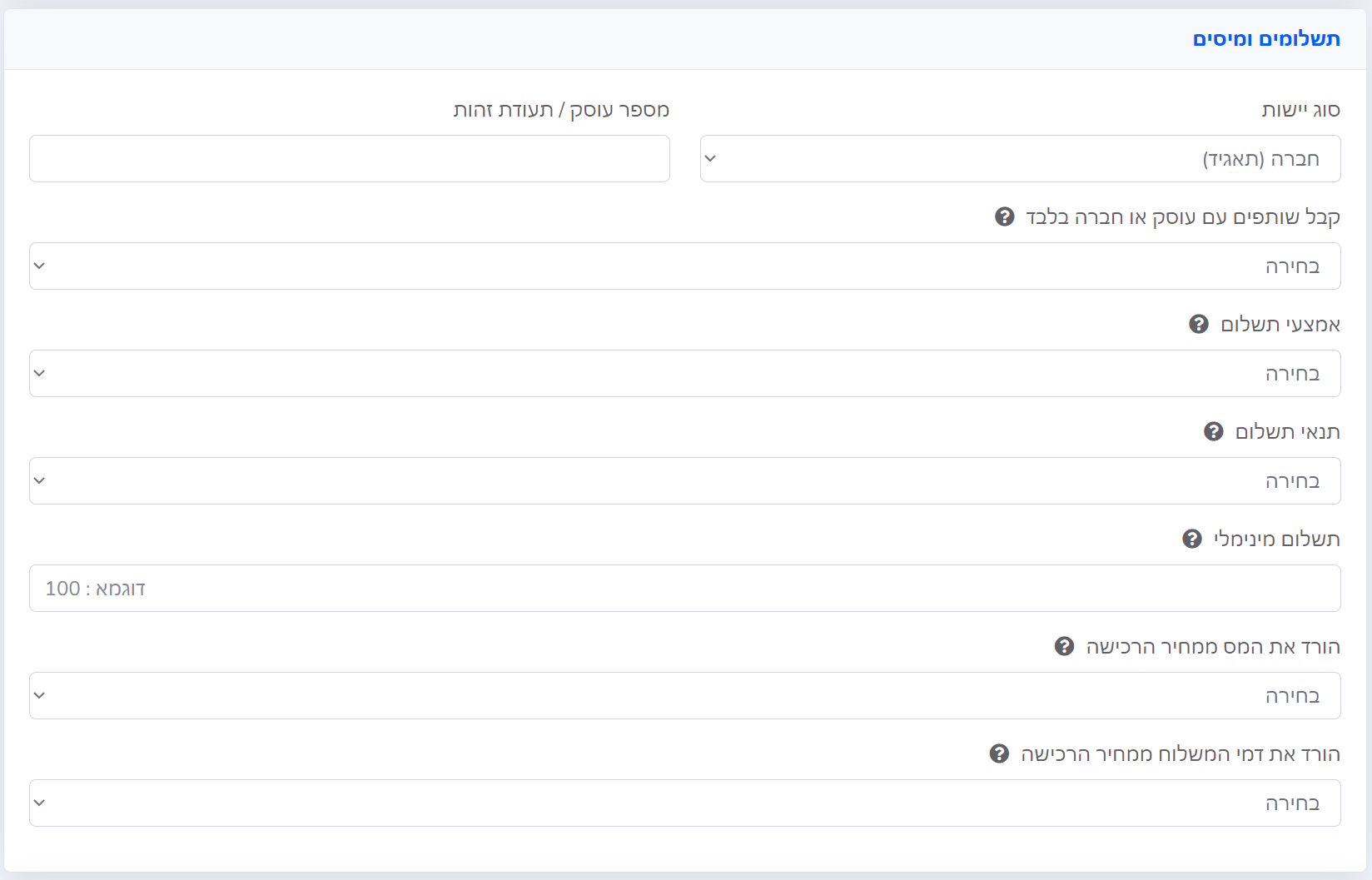Viewport: 1372px width, 880px height.
Task: Click the סוג יישות field label
Action: (1300, 110)
